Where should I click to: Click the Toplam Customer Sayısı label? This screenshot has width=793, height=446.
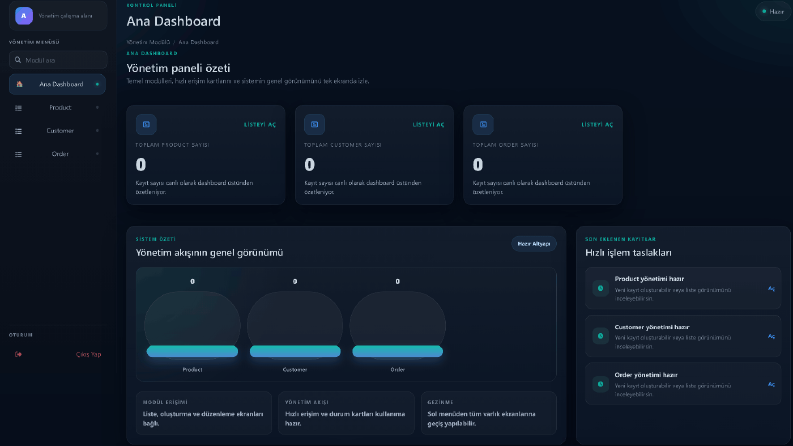[x=343, y=145]
